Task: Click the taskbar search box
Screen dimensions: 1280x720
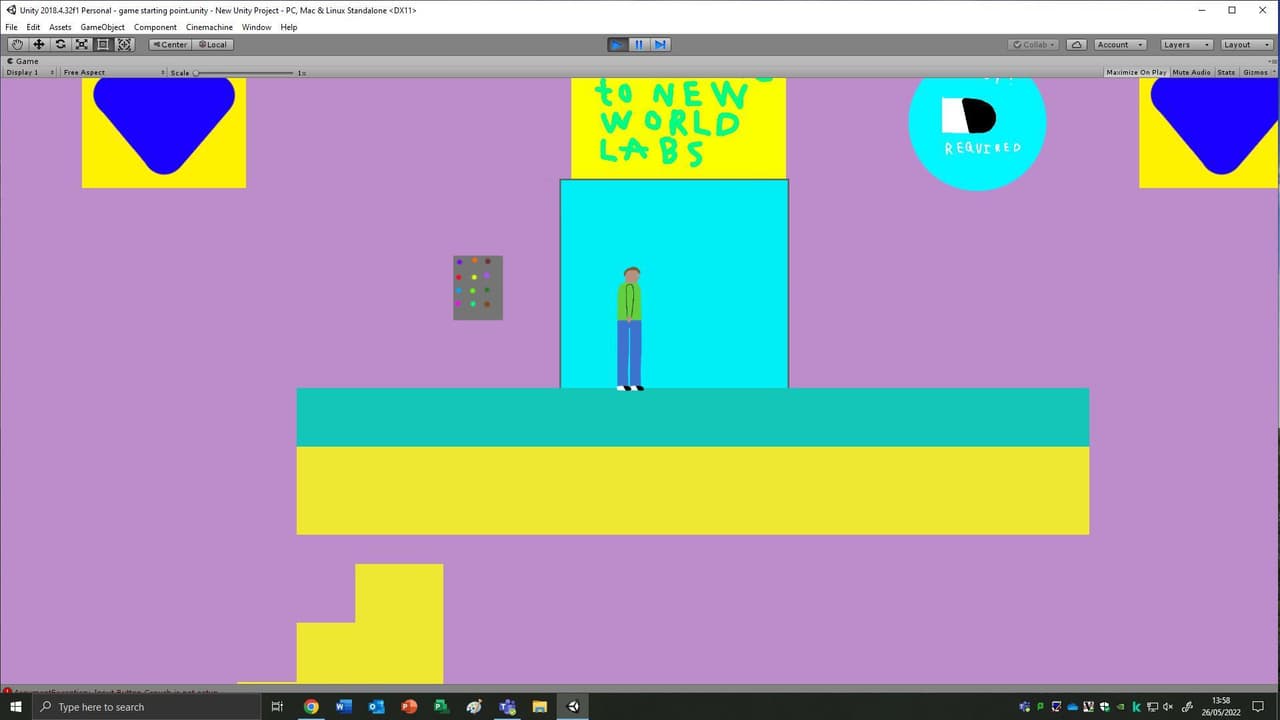Action: 147,707
